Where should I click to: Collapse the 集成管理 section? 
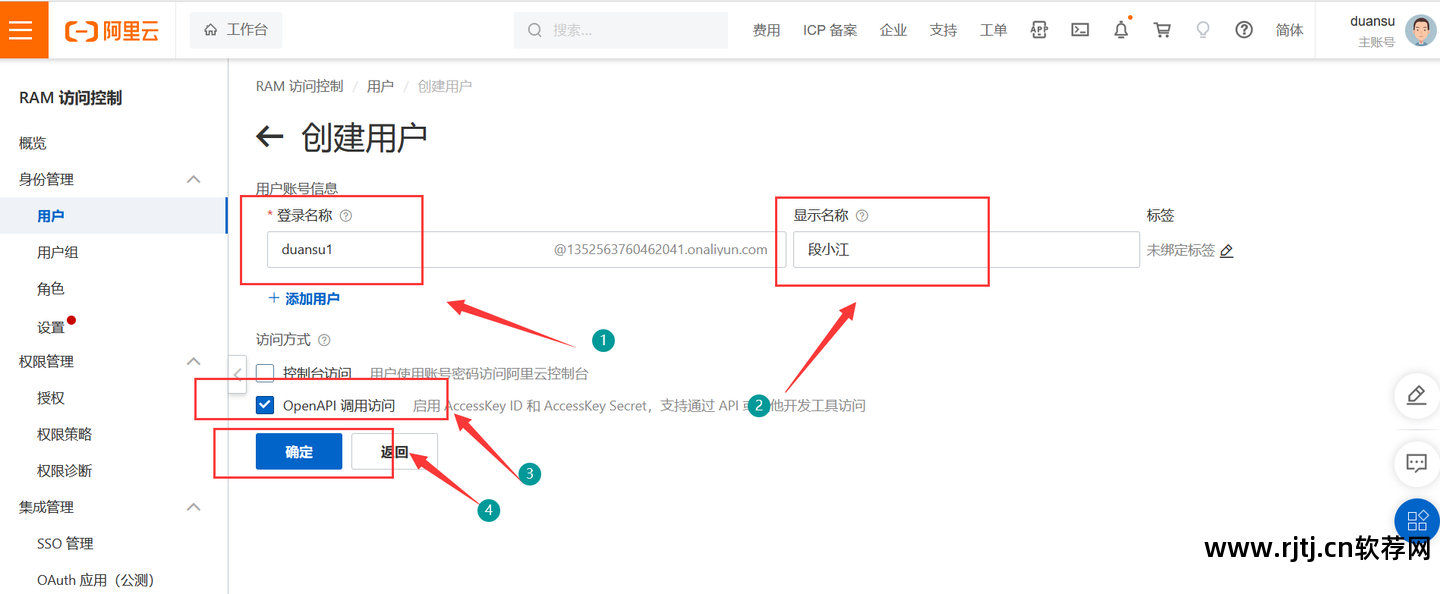[194, 507]
